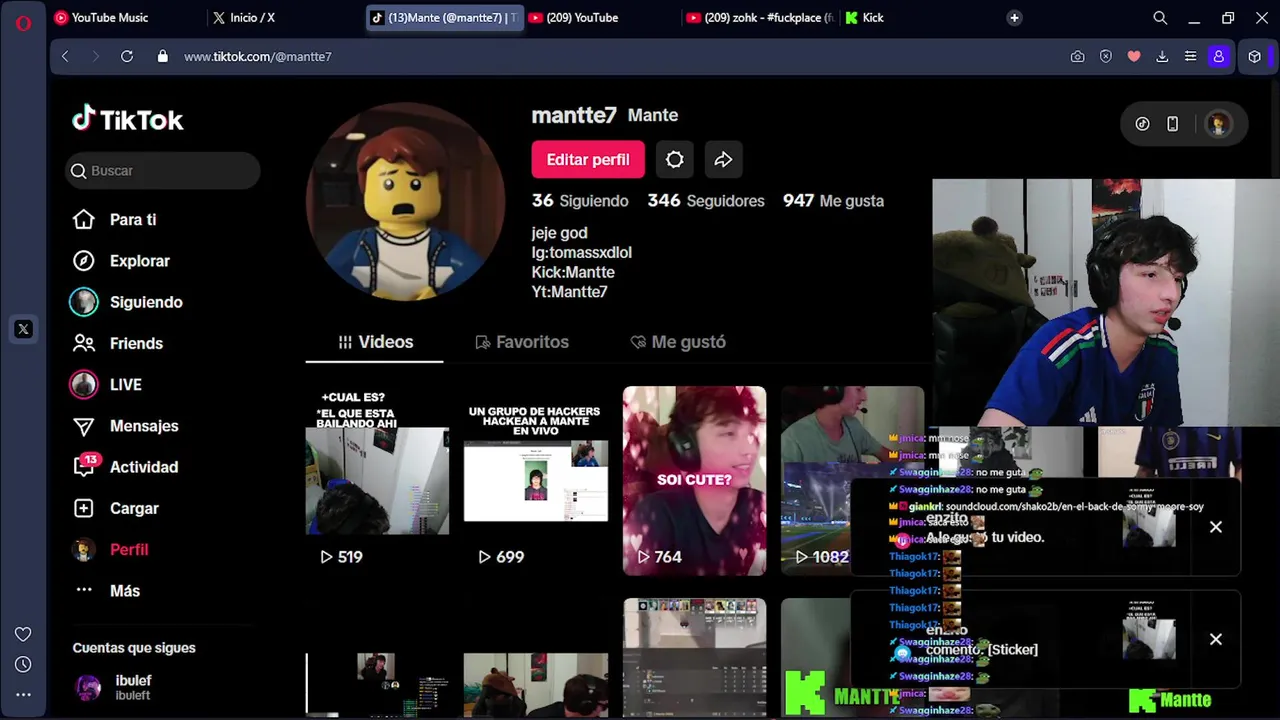Open the easy setup sliders icon
The height and width of the screenshot is (720, 1280).
tap(1190, 57)
